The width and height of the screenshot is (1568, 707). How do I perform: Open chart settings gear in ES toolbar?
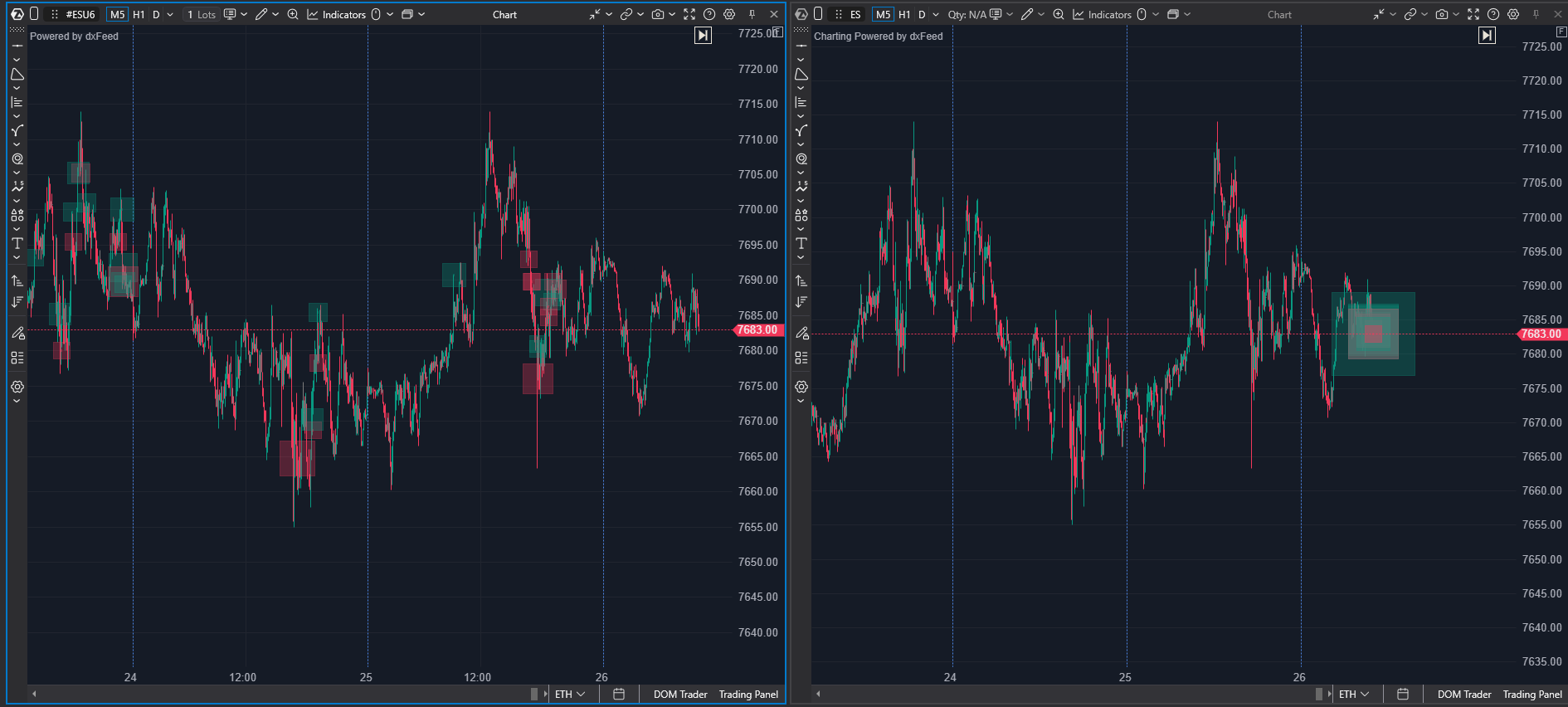[x=1513, y=14]
